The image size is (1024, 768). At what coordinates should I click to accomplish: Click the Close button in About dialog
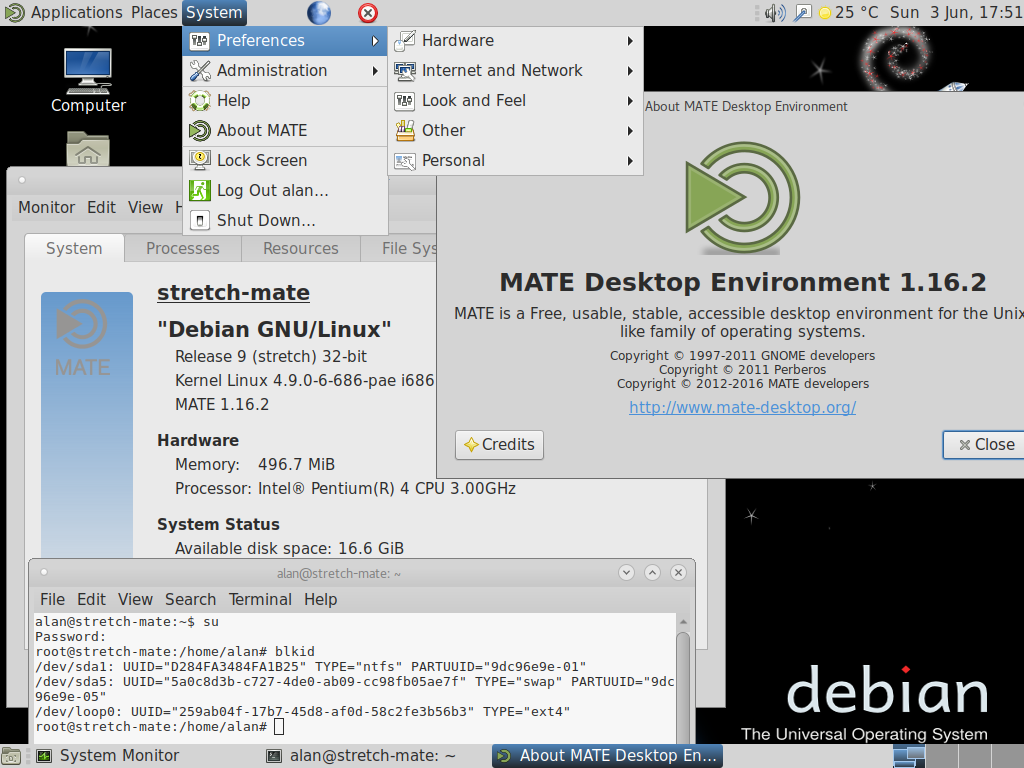tap(986, 445)
